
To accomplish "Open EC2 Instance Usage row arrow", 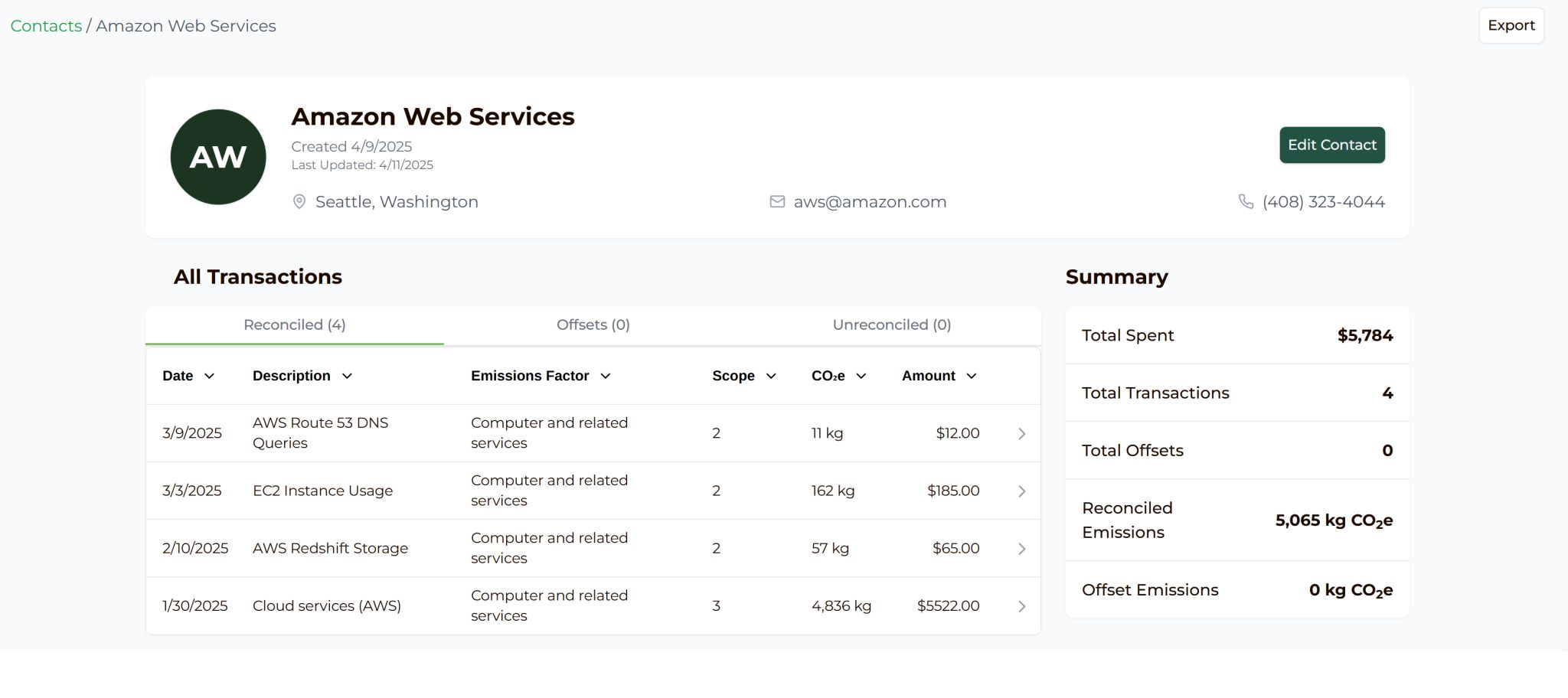I will tap(1021, 491).
